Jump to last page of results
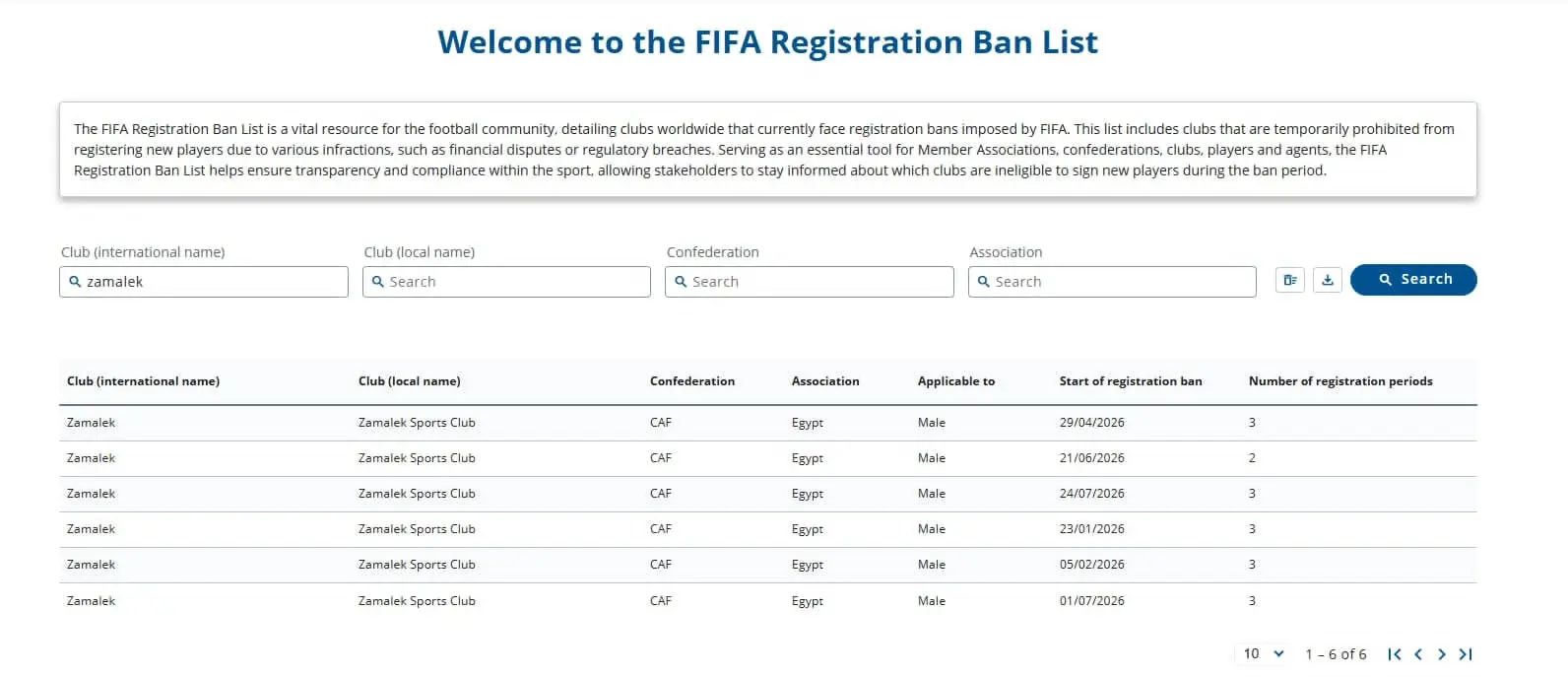Viewport: 1568px width, 677px height. [1466, 654]
